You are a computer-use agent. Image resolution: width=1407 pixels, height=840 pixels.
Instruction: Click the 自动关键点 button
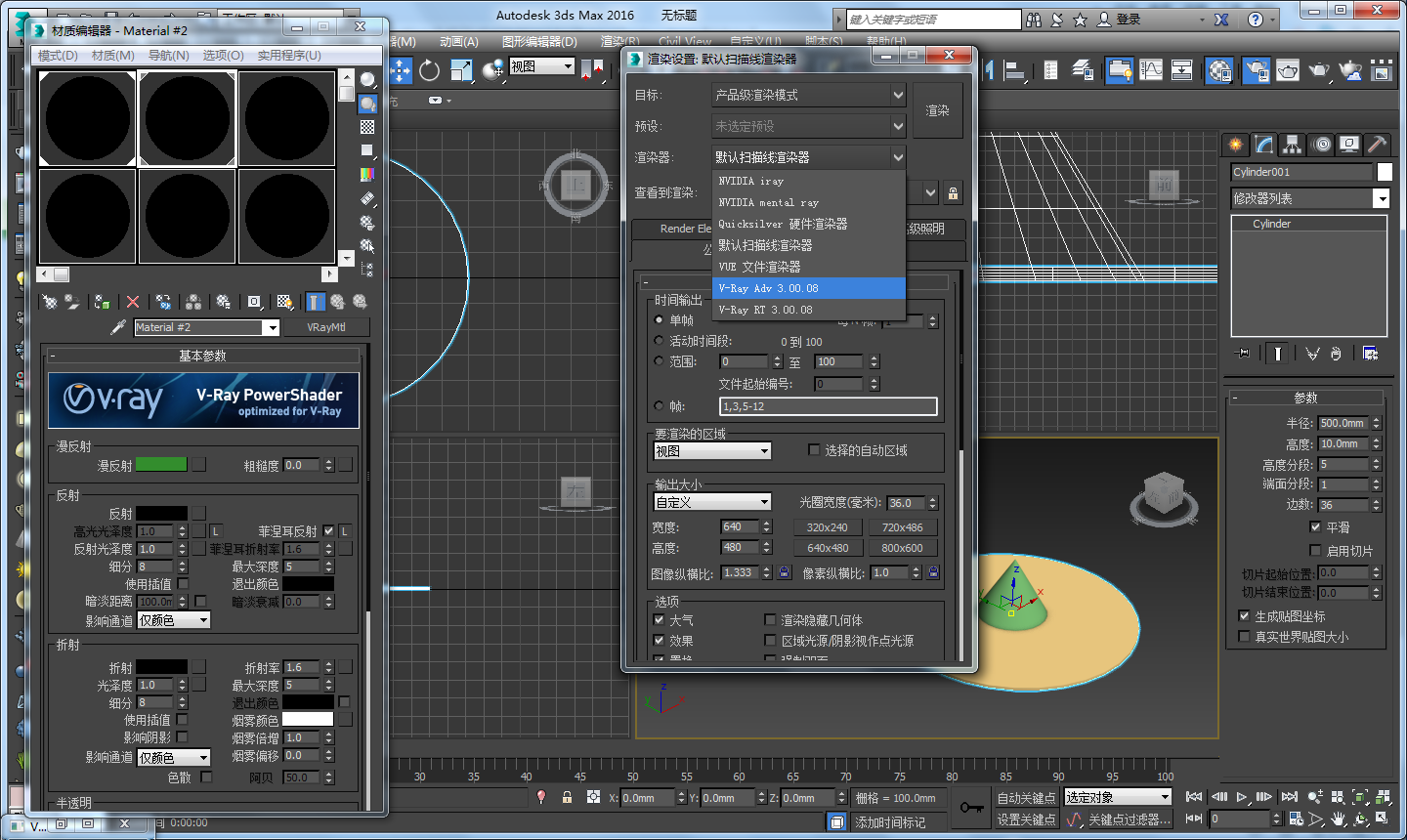pos(1026,798)
